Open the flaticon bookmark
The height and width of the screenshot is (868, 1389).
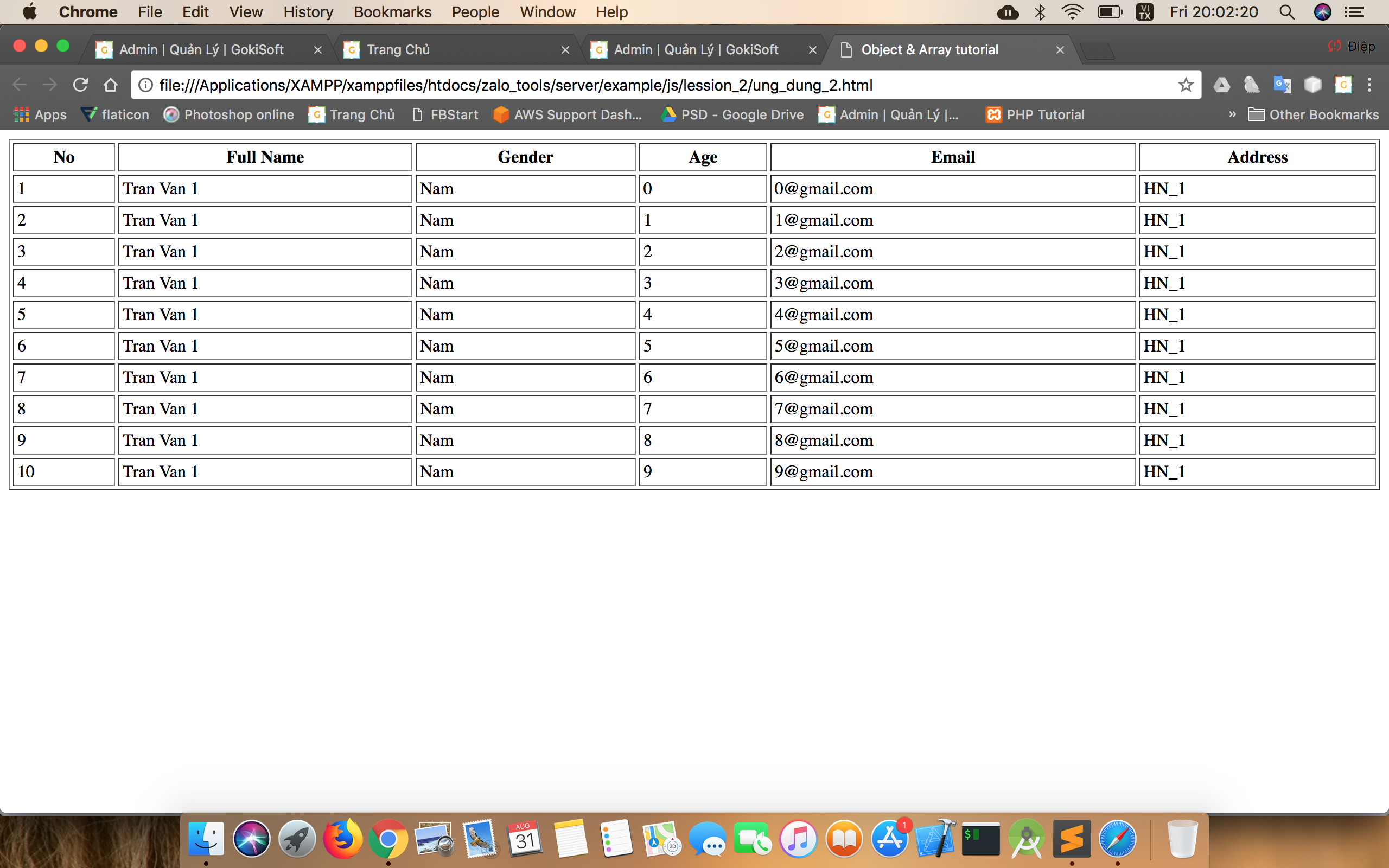tap(115, 114)
